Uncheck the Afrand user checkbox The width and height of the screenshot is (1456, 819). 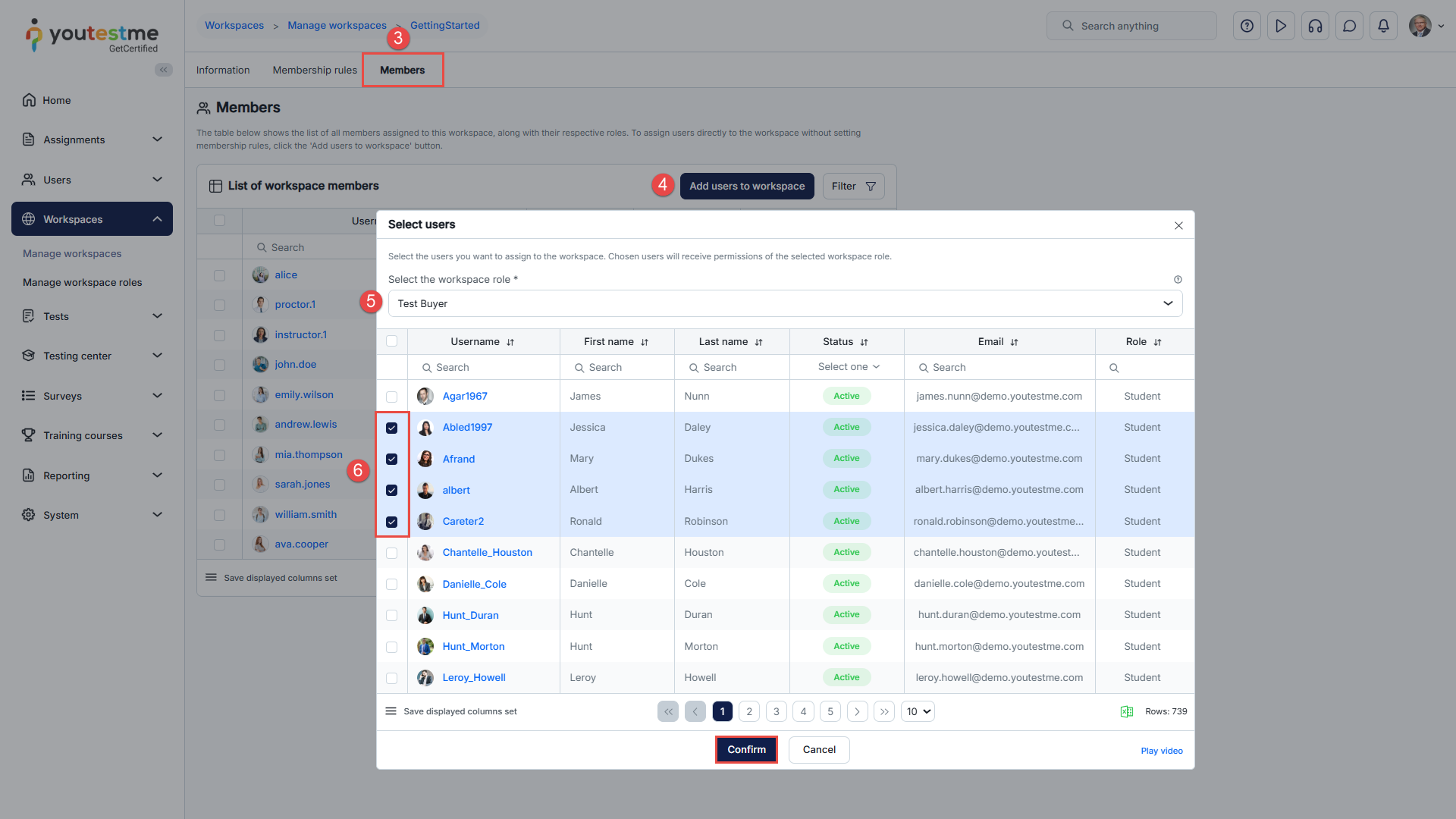point(391,459)
